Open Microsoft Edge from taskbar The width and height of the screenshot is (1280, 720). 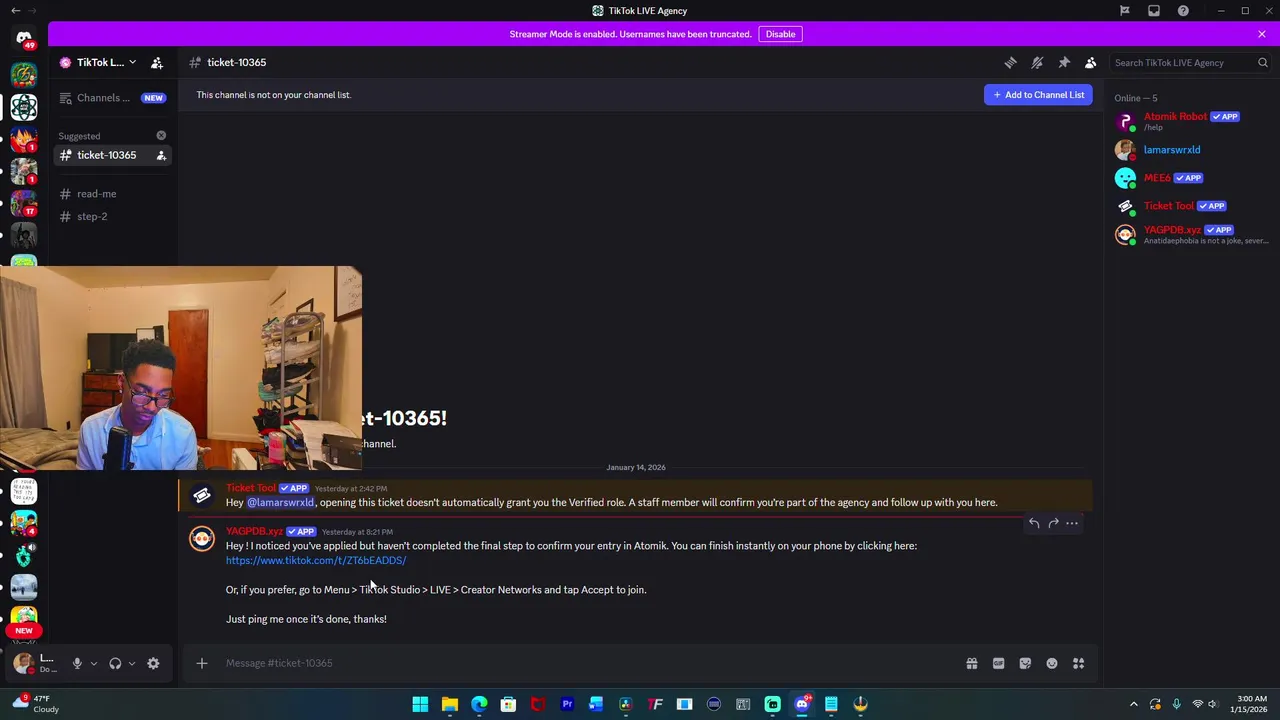click(479, 704)
